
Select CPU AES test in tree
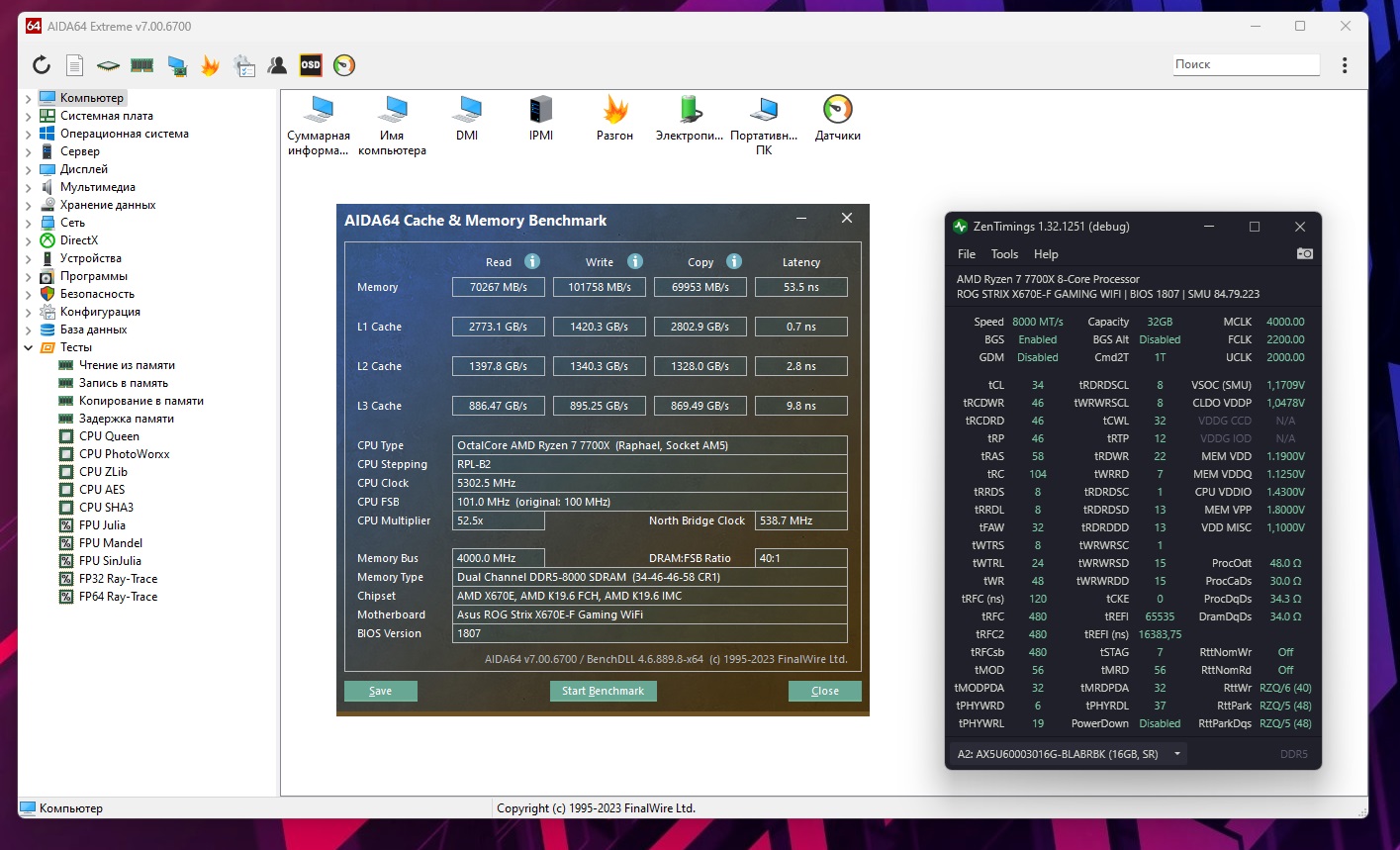[x=102, y=490]
